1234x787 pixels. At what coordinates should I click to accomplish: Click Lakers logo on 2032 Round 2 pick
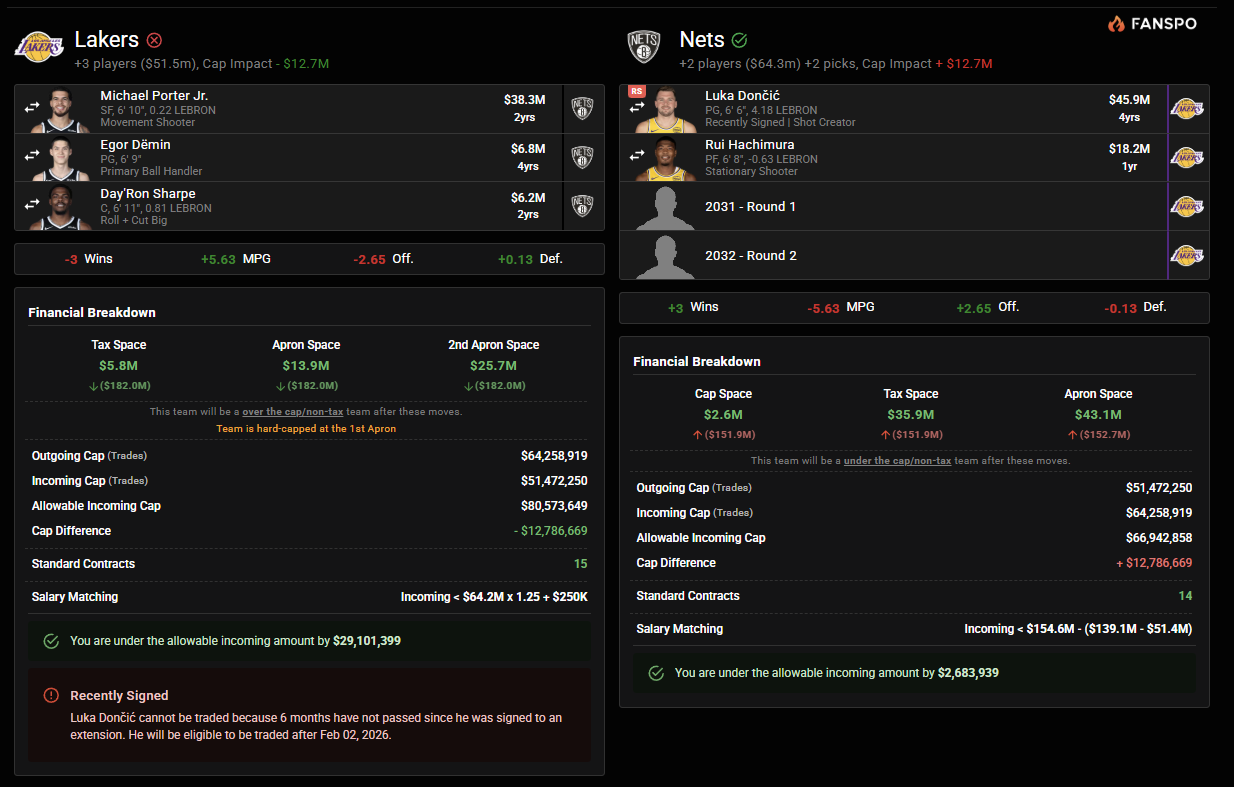pos(1187,255)
